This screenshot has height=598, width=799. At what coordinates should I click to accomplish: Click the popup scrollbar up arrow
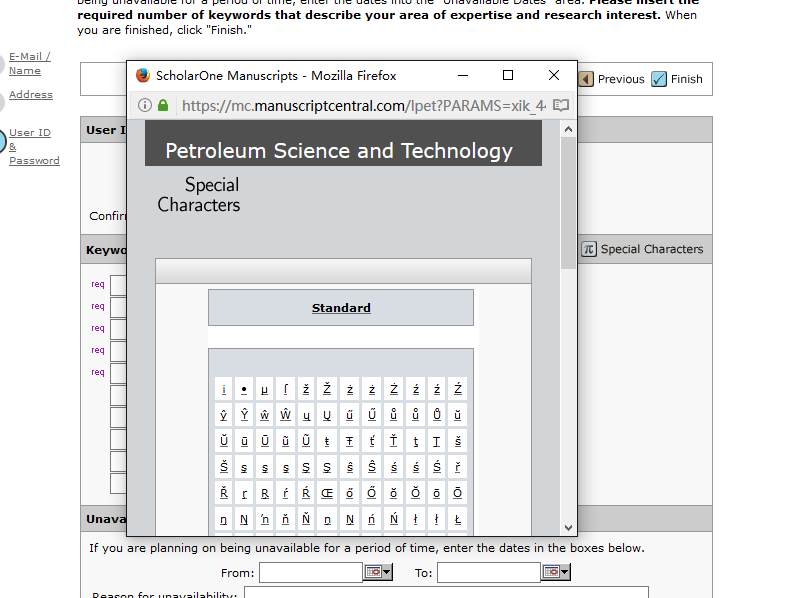coord(569,129)
